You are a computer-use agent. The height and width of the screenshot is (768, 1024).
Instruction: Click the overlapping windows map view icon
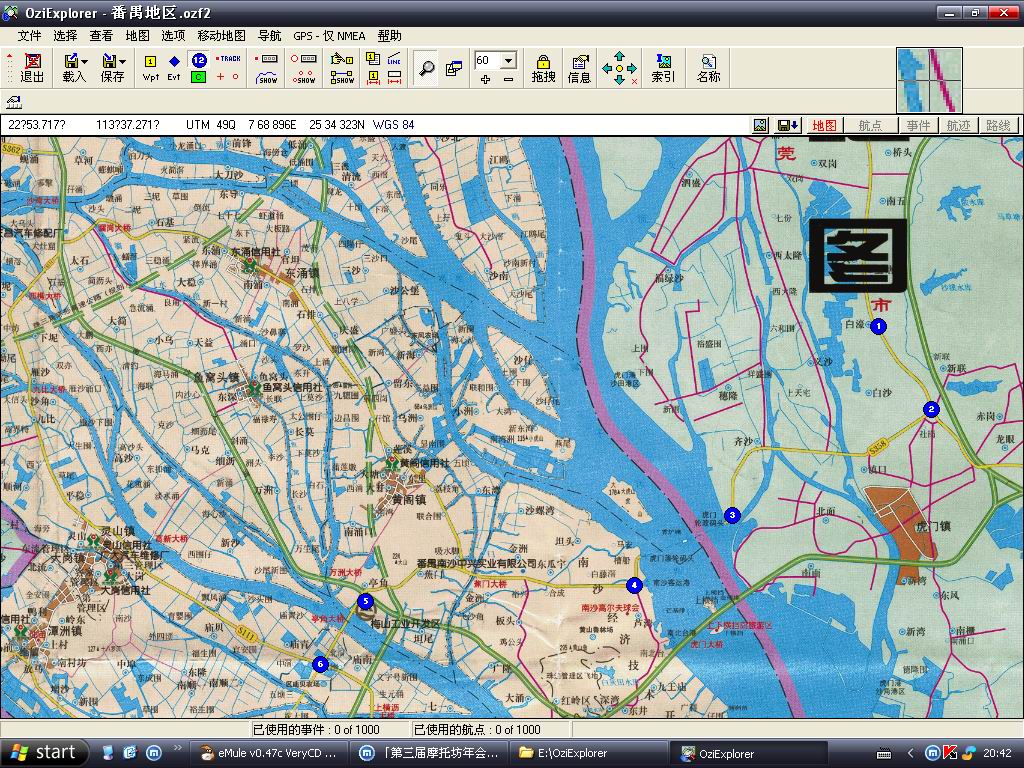coord(454,68)
